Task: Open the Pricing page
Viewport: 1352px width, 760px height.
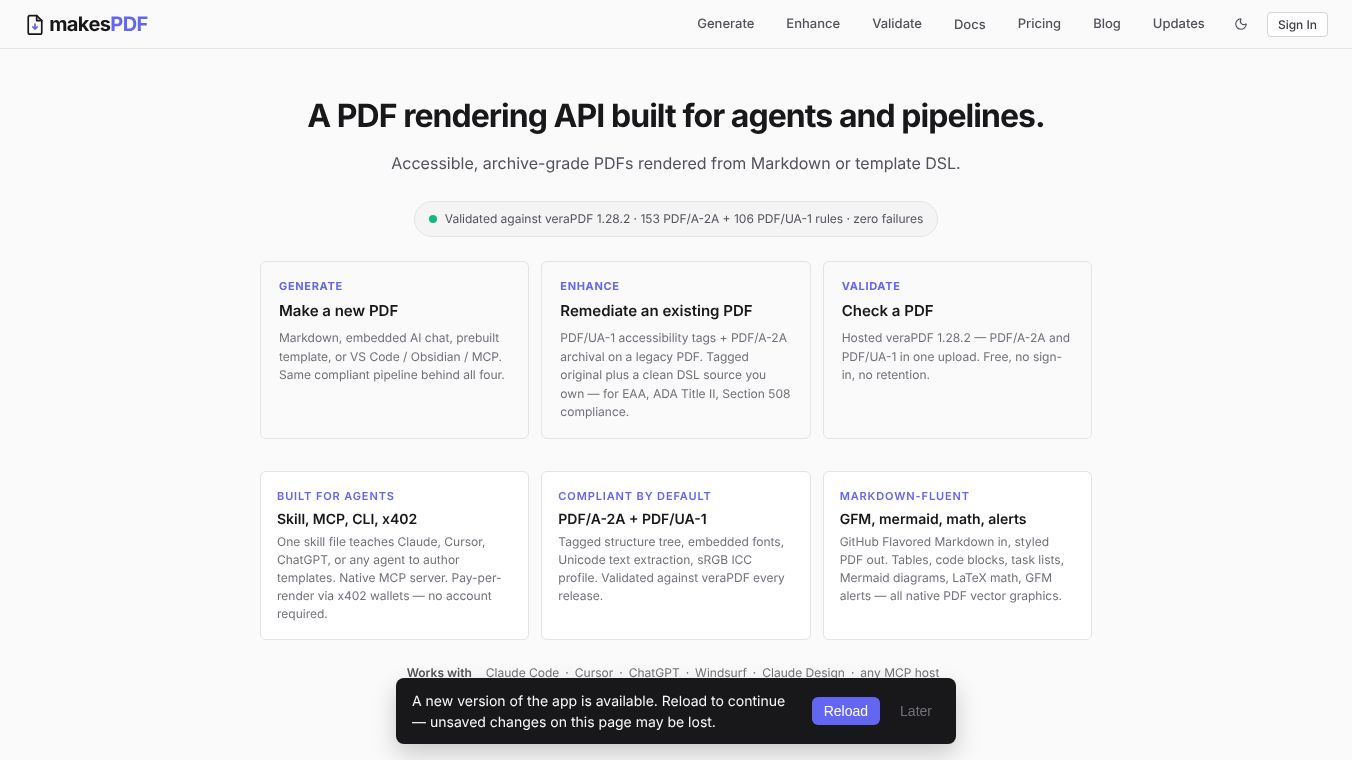Action: coord(1039,24)
